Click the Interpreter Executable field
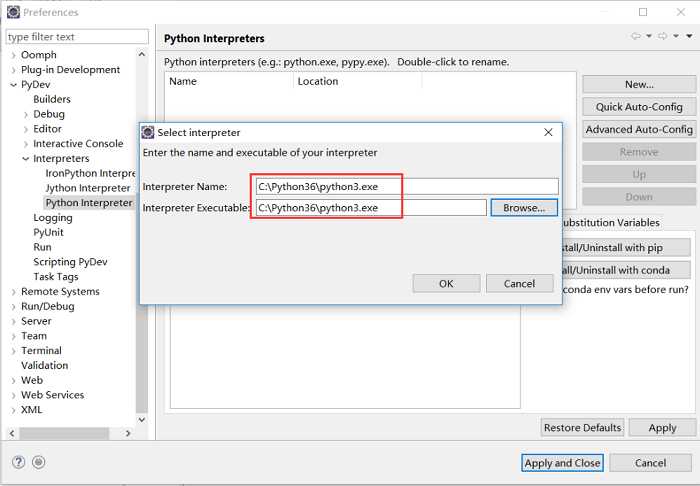The width and height of the screenshot is (700, 486). [371, 208]
